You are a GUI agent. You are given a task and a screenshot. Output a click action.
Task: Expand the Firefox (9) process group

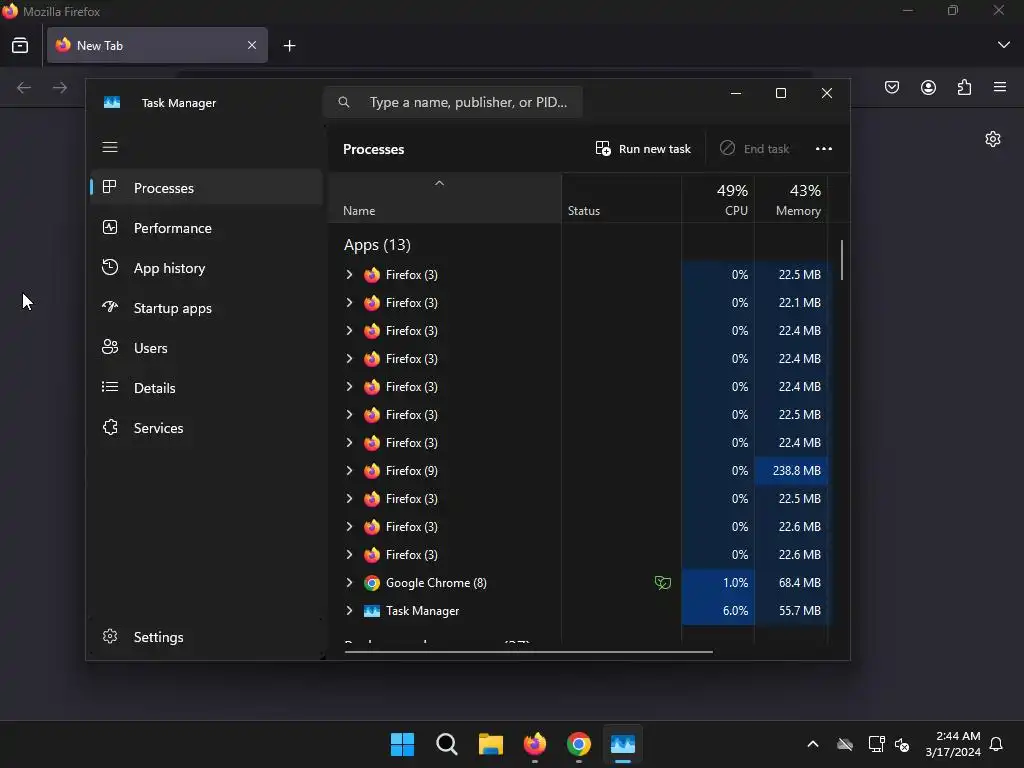349,471
